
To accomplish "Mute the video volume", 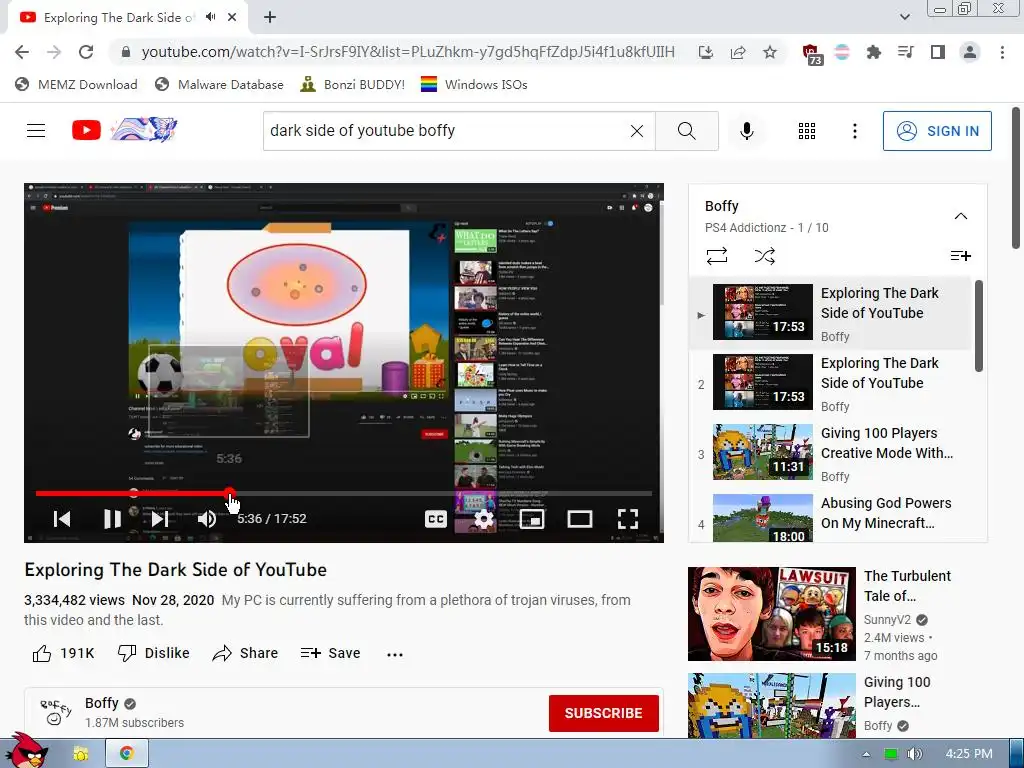I will (207, 519).
